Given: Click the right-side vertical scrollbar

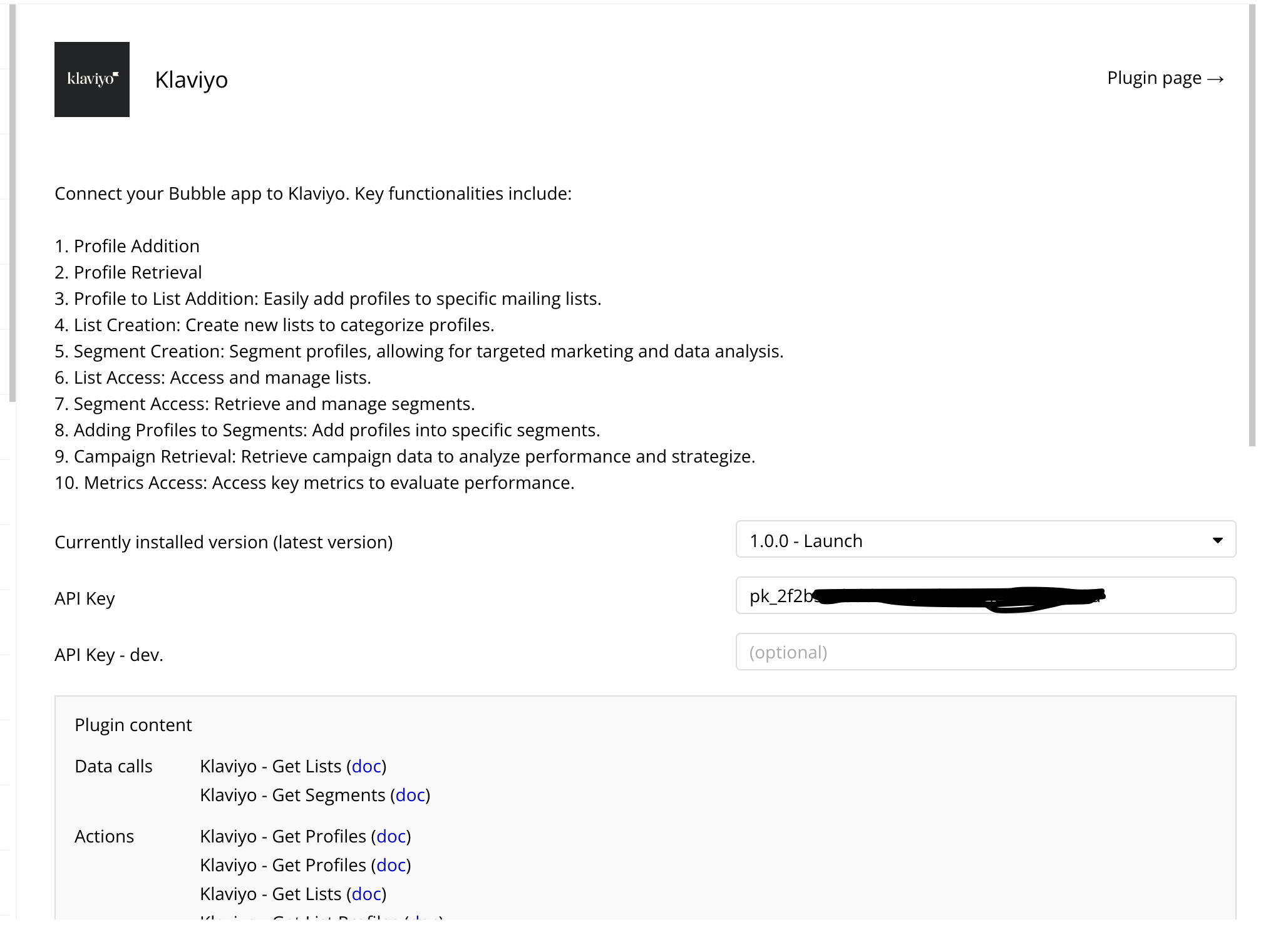Looking at the screenshot, I should tap(1252, 225).
